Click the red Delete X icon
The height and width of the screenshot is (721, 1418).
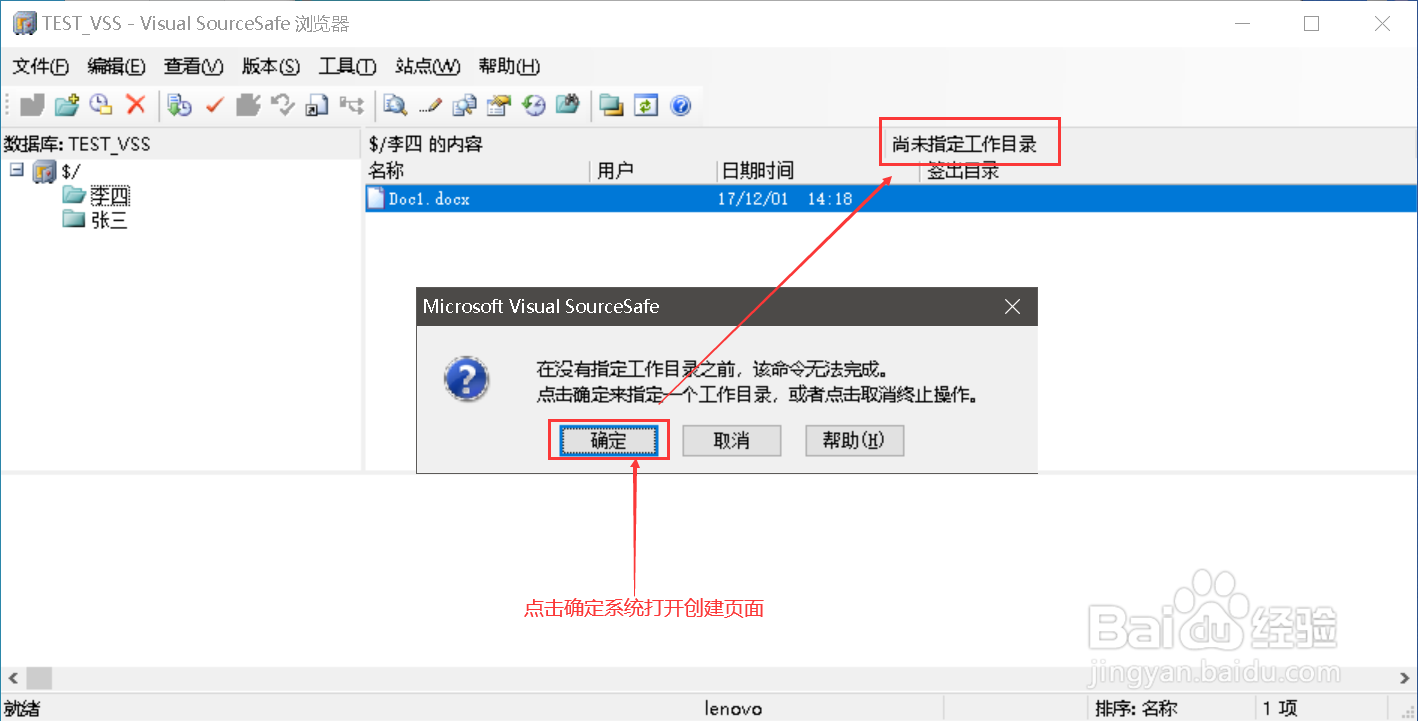click(136, 104)
